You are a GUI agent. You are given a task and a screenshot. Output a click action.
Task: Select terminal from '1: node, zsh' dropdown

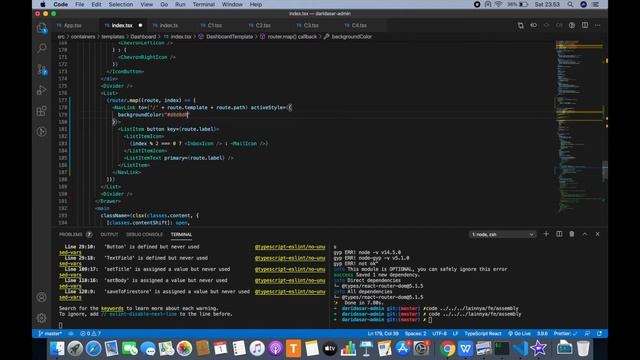(x=502, y=234)
